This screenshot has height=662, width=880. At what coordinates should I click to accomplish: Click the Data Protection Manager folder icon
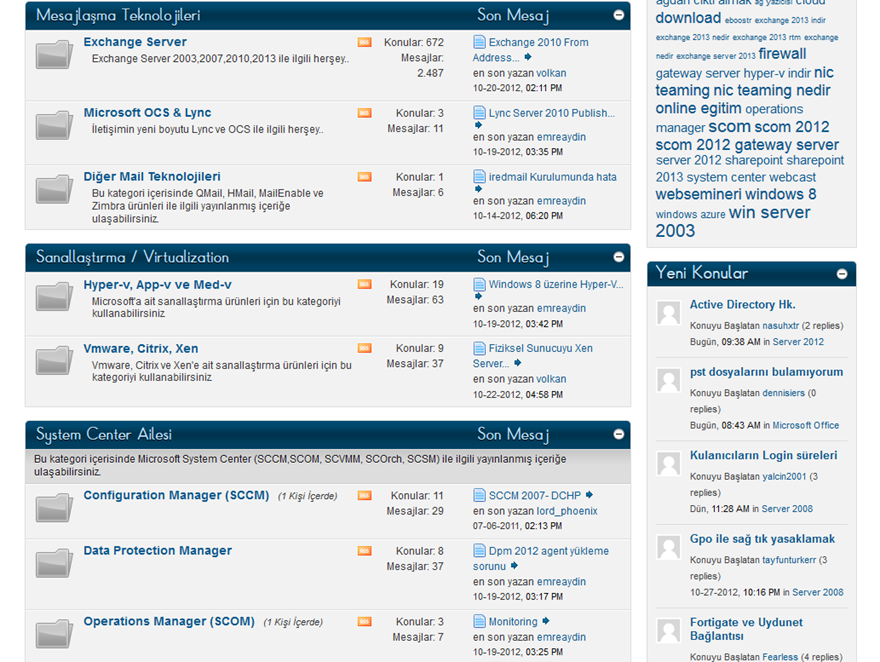click(x=54, y=563)
